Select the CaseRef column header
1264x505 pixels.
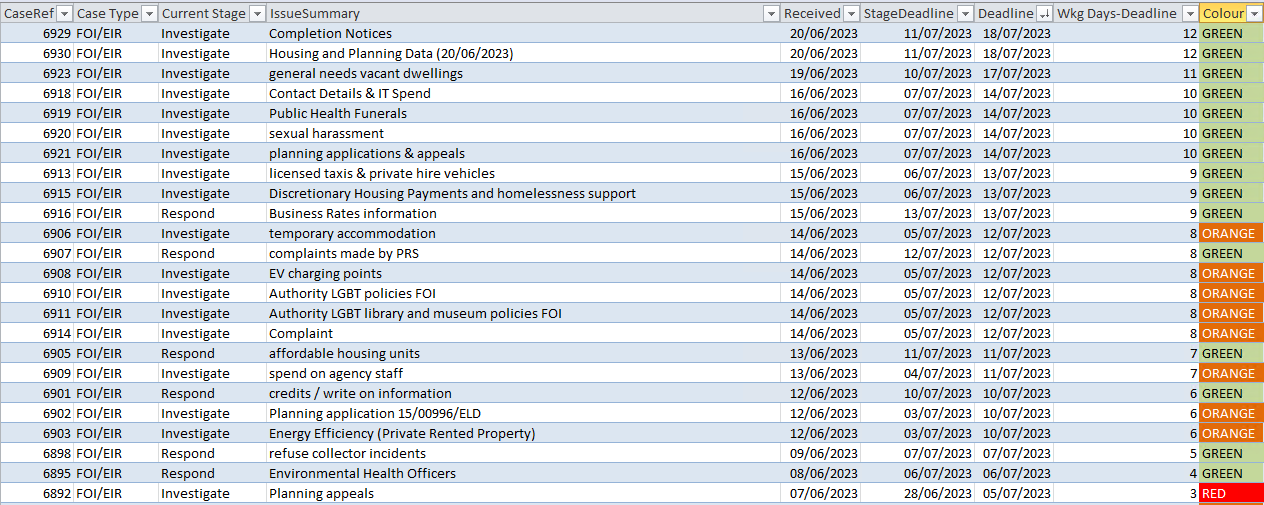[37, 13]
